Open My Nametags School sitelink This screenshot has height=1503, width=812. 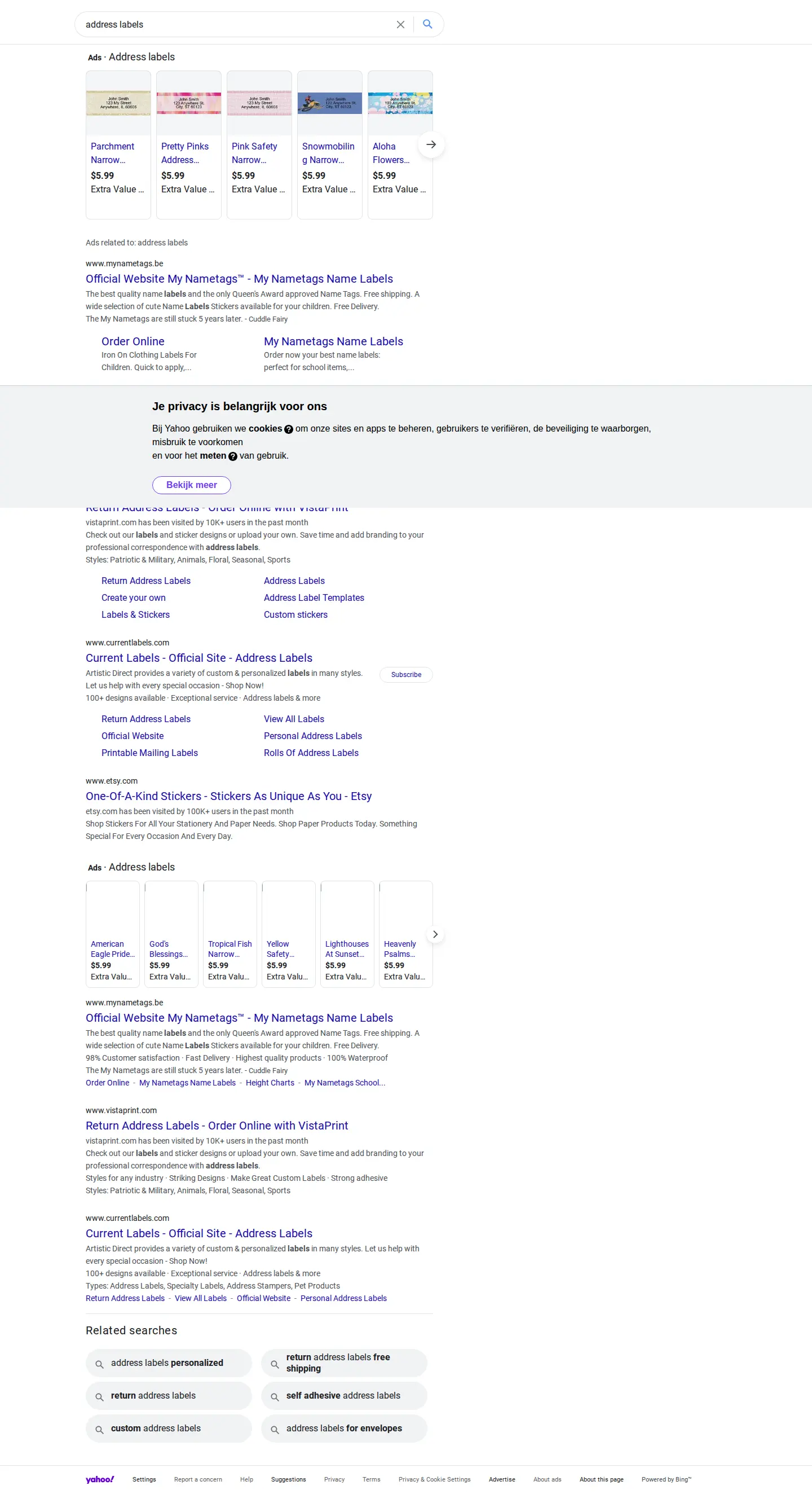pos(345,1082)
